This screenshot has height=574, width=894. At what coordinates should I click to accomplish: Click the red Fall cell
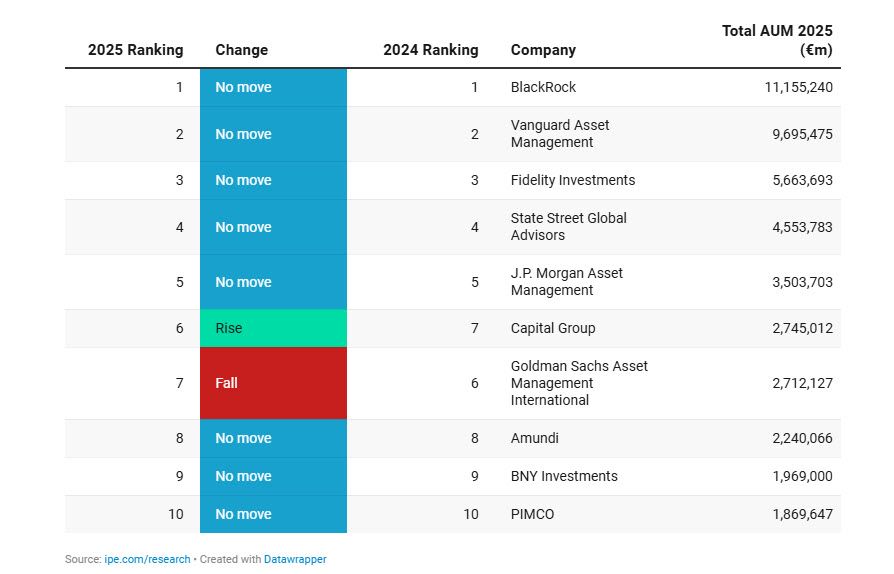point(273,383)
